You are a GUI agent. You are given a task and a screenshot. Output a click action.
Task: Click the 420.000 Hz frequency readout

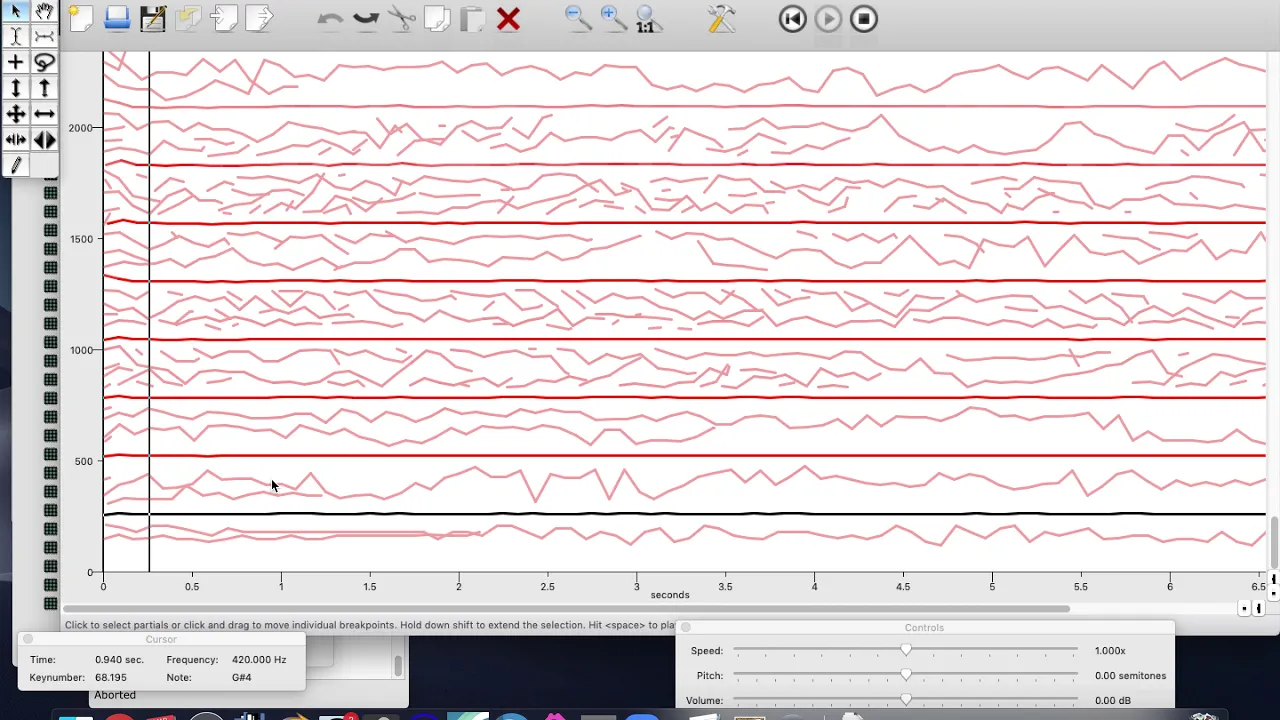[258, 660]
